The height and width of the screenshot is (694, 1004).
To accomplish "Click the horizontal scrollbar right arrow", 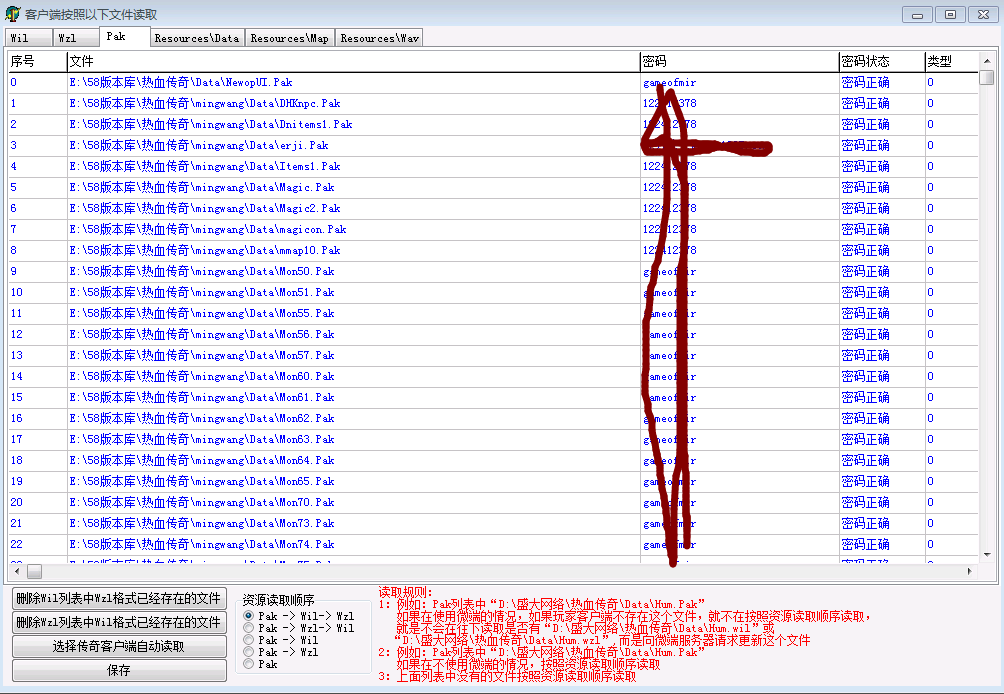I will pyautogui.click(x=969, y=571).
